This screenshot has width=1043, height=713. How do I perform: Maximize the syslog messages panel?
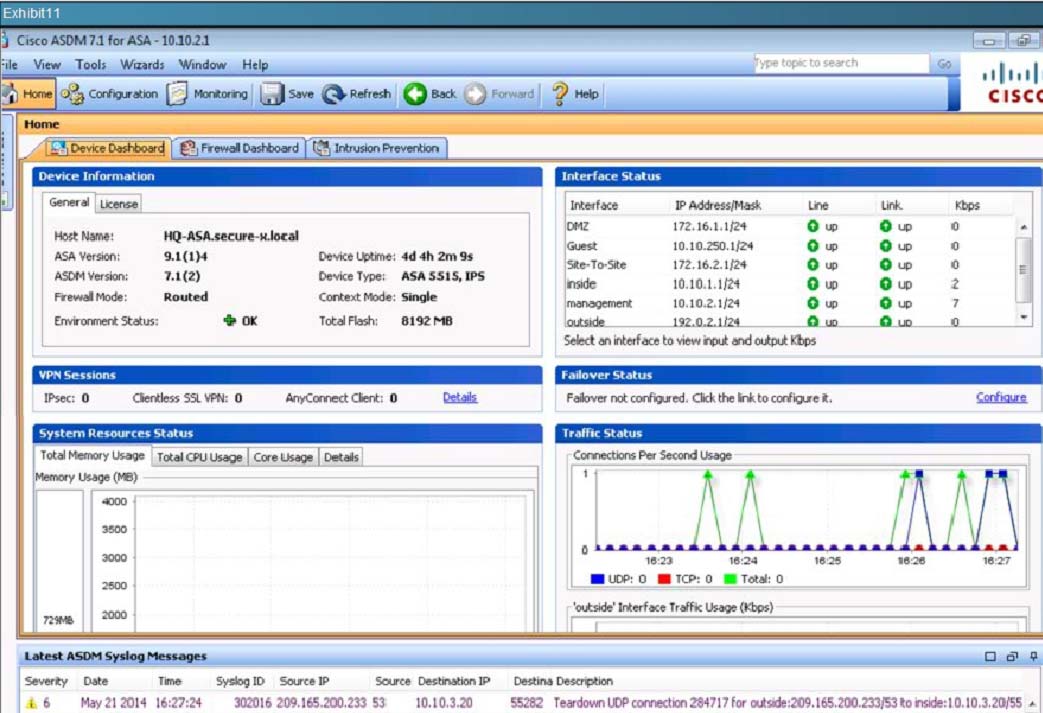(990, 656)
